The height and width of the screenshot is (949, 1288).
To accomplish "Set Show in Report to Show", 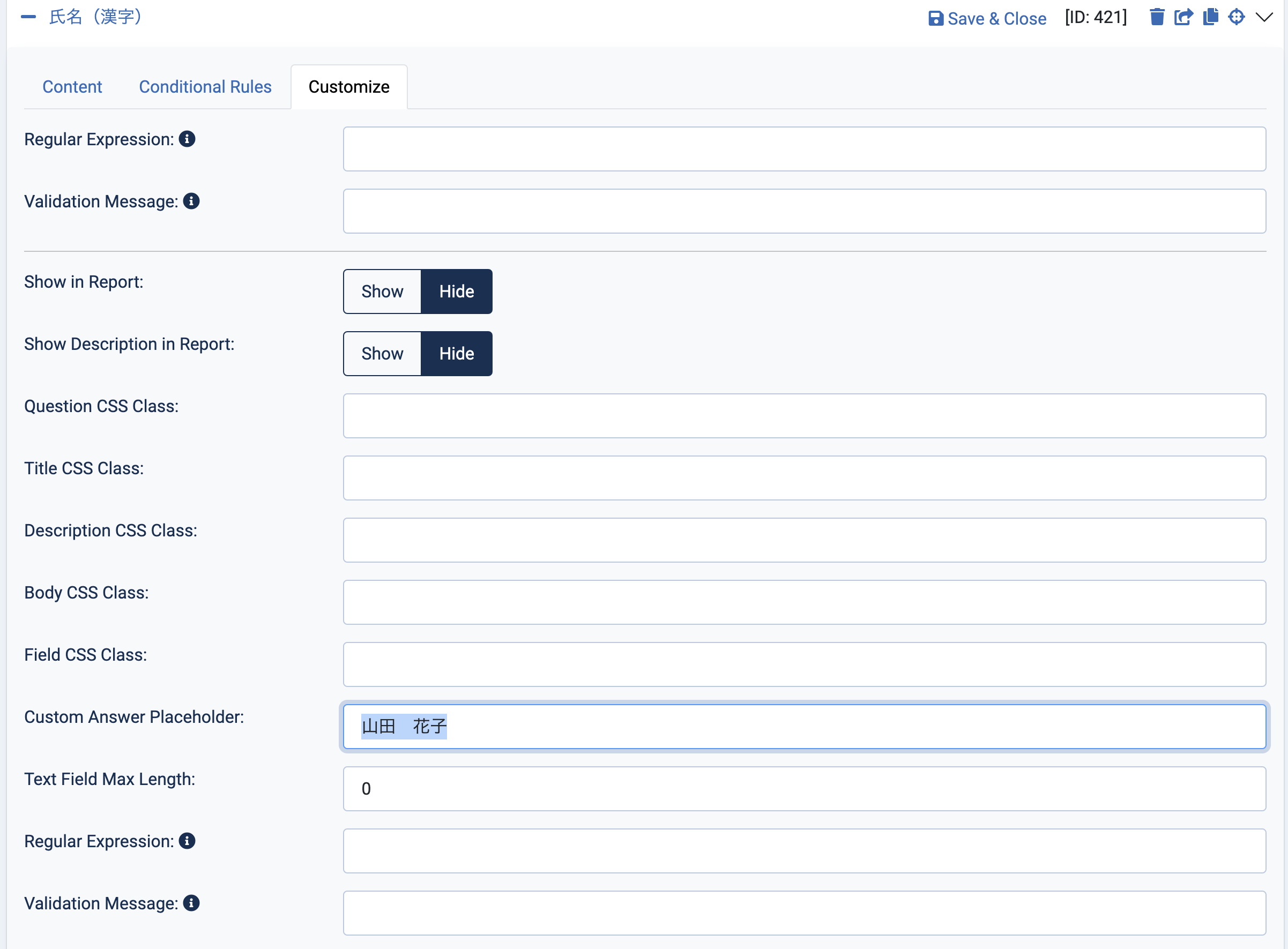I will tap(382, 292).
